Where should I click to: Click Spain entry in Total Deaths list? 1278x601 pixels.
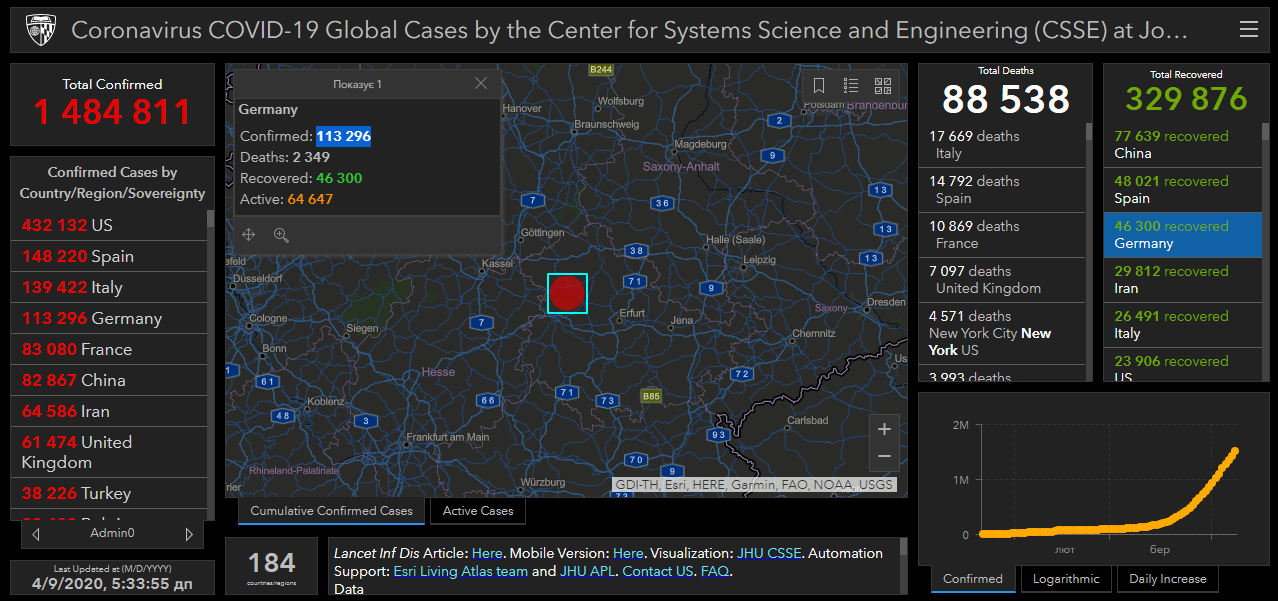point(1002,190)
